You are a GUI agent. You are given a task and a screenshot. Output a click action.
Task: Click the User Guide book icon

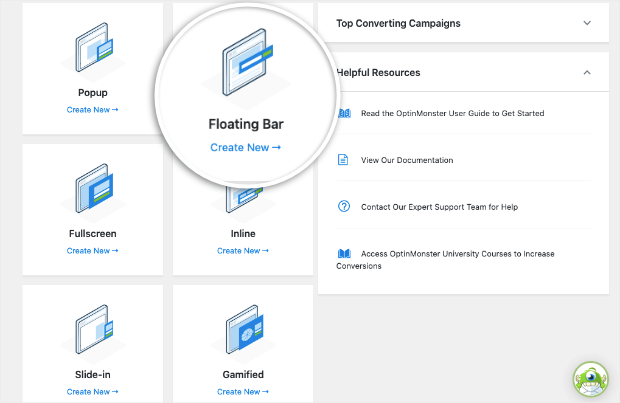click(x=344, y=114)
